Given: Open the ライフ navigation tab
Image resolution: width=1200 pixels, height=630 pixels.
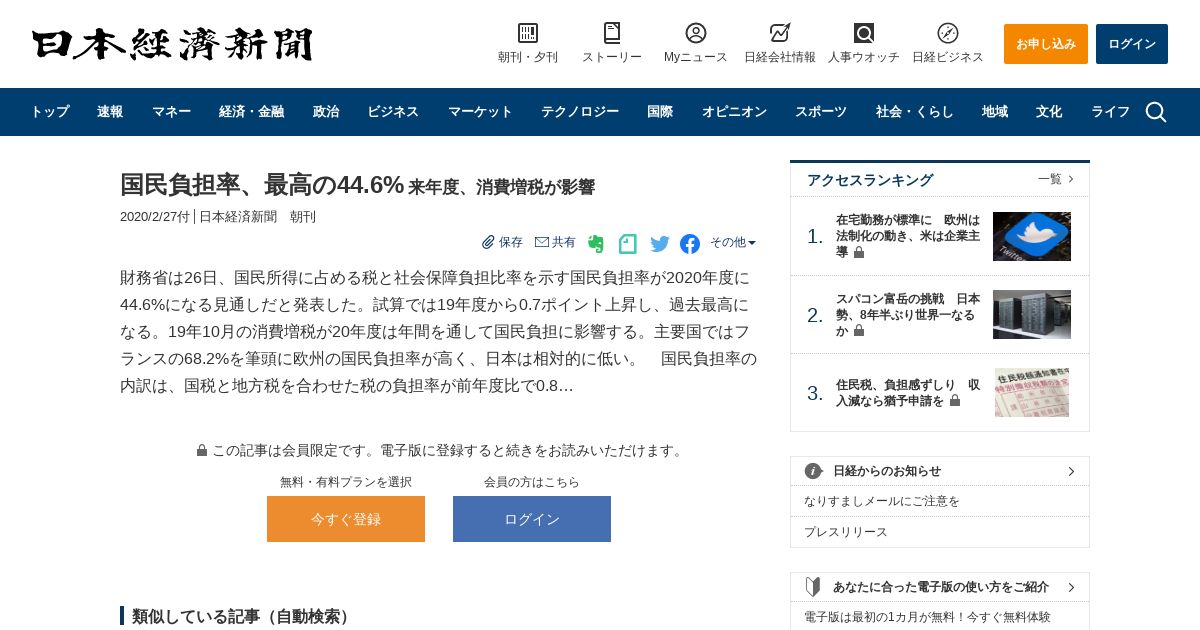Looking at the screenshot, I should (x=1110, y=112).
